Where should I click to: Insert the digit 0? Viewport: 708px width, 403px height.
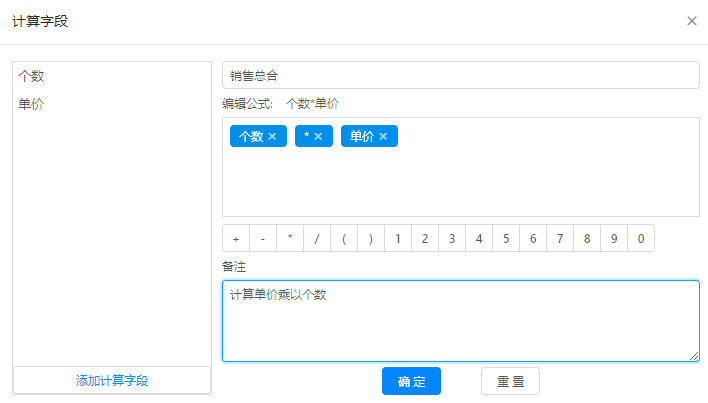point(641,239)
